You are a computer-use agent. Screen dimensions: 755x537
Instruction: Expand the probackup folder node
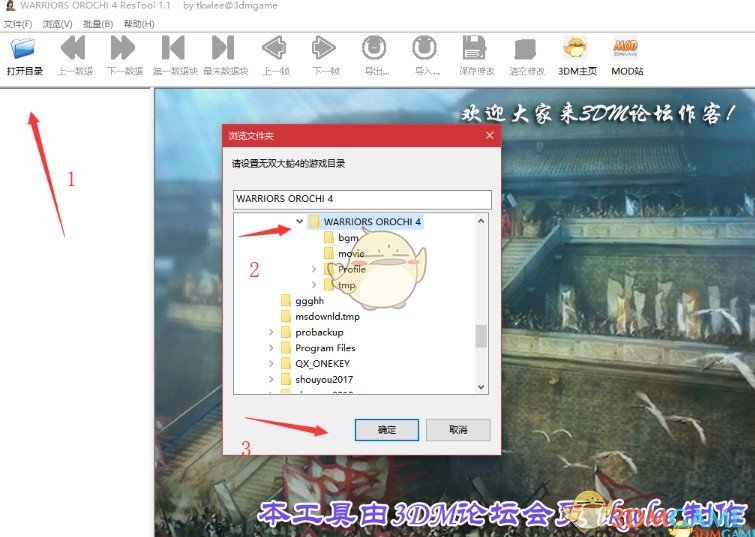[271, 332]
